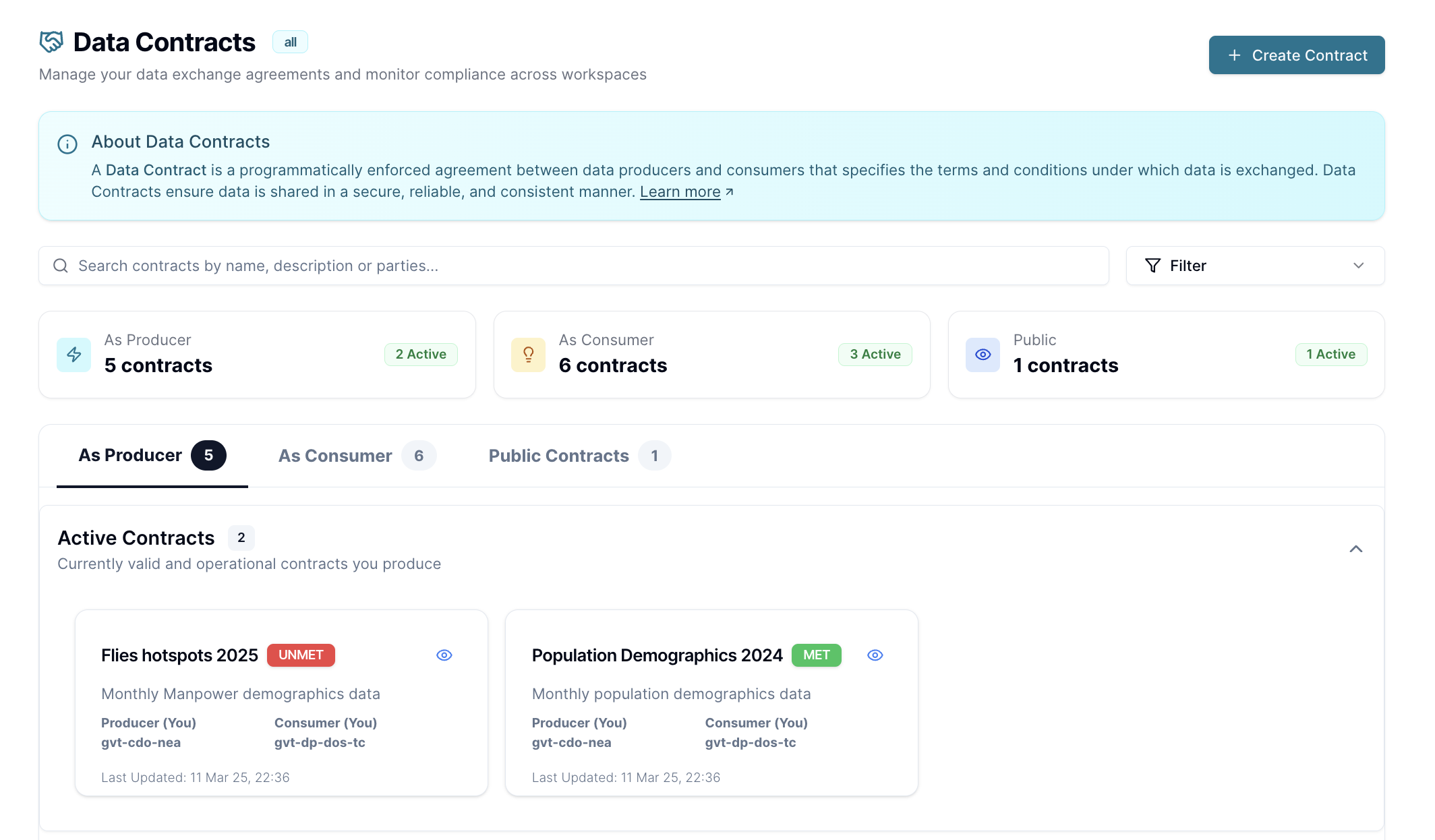1435x840 pixels.
Task: Click the UNMET status badge
Action: [301, 655]
